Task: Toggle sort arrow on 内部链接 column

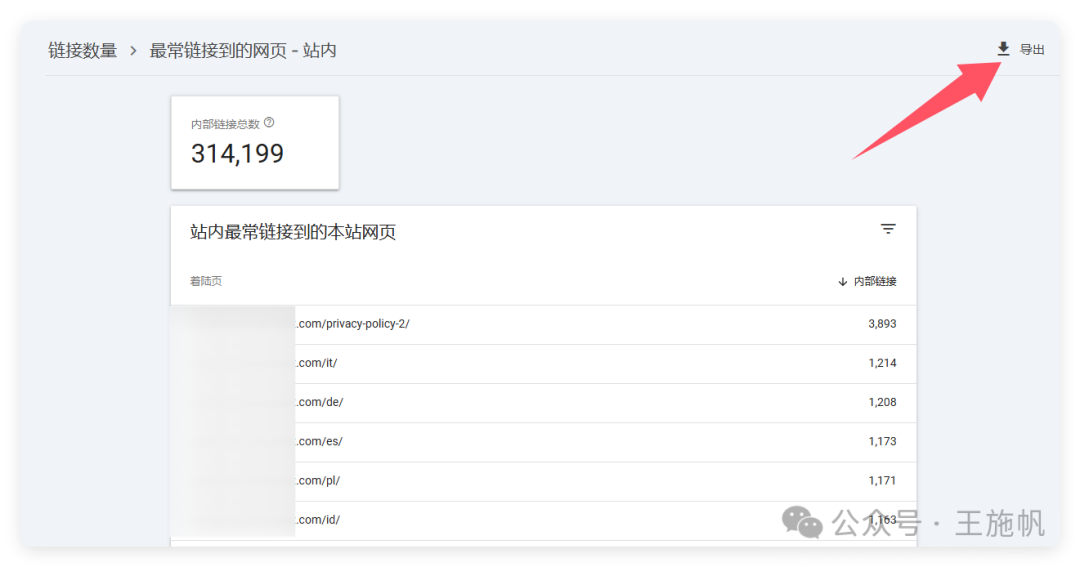Action: tap(842, 282)
